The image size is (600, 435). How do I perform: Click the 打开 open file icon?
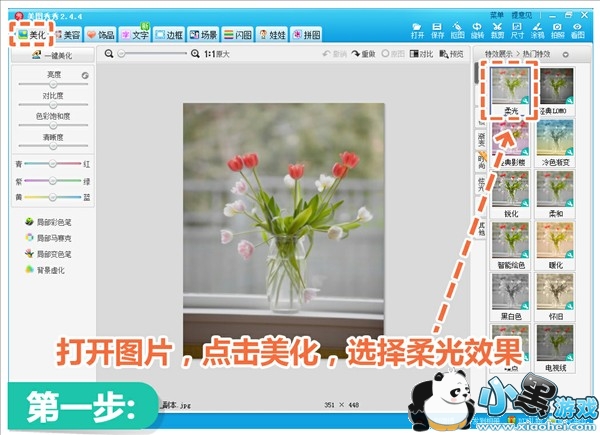point(417,31)
